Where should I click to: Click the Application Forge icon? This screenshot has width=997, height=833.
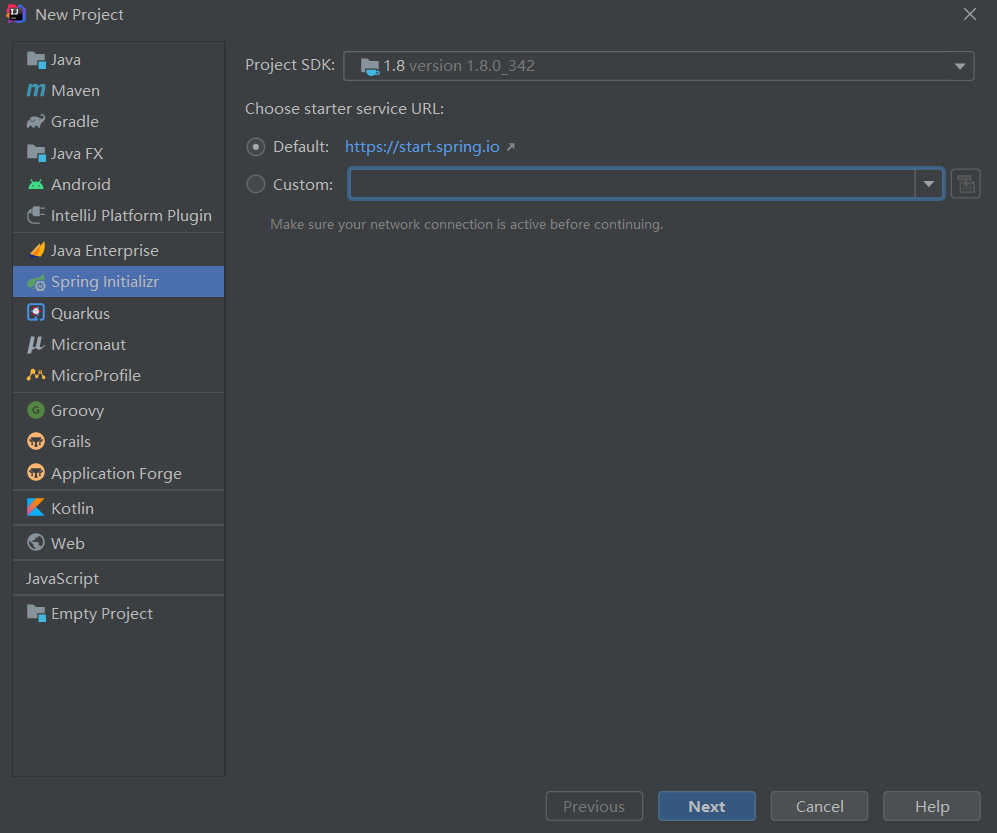[36, 473]
